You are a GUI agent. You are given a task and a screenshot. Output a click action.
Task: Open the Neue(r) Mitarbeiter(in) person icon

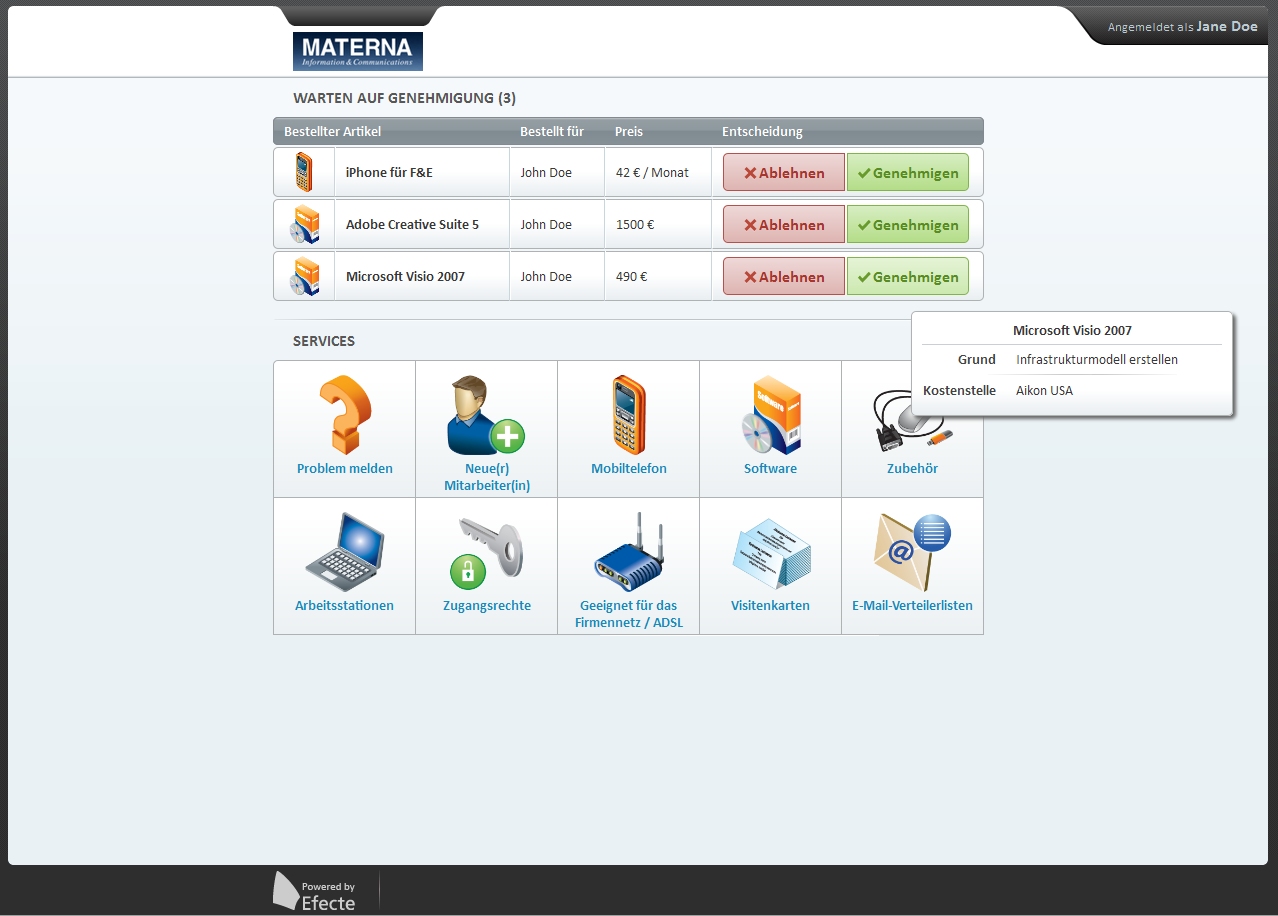(486, 414)
